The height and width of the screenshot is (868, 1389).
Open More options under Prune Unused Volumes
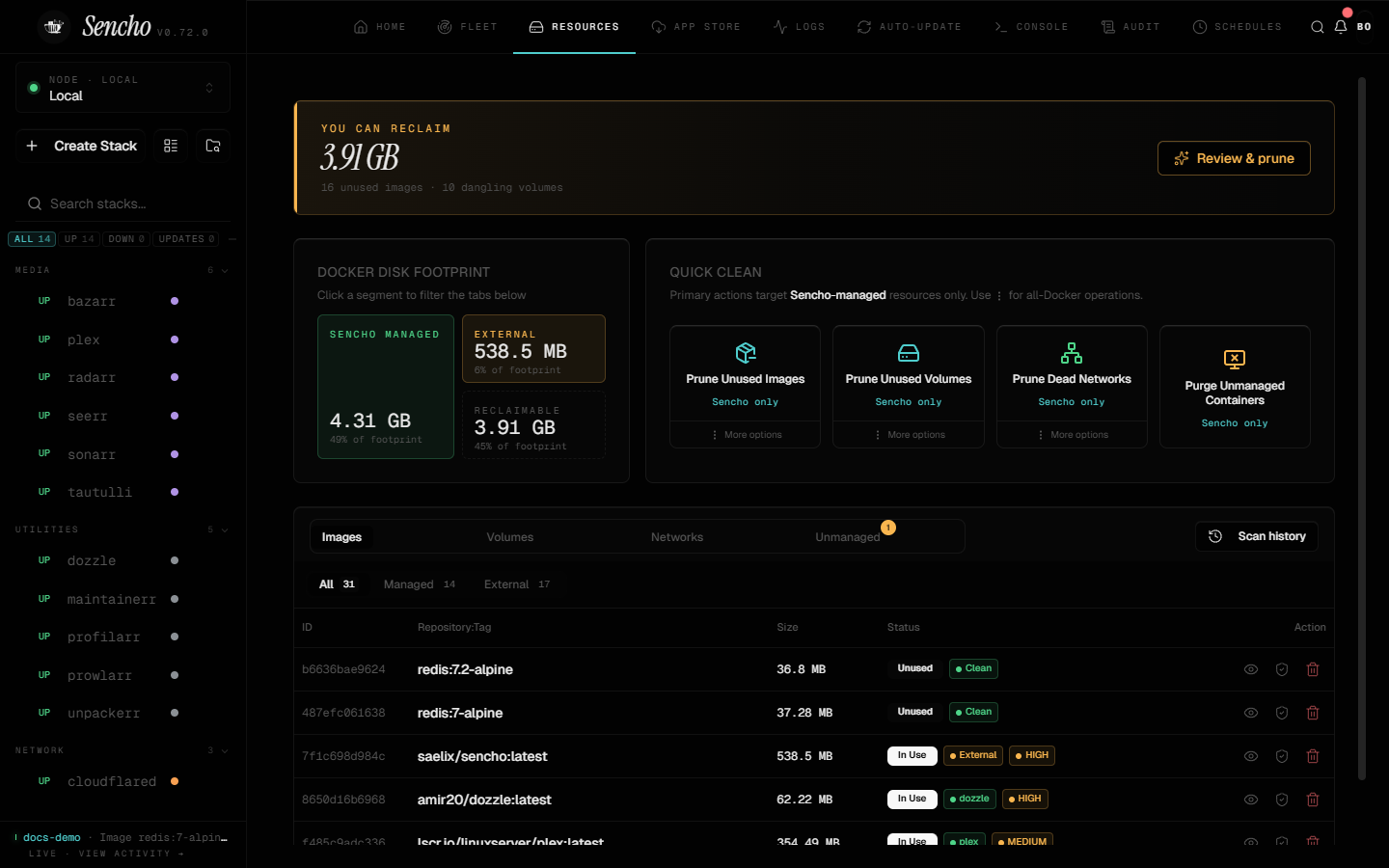(909, 435)
